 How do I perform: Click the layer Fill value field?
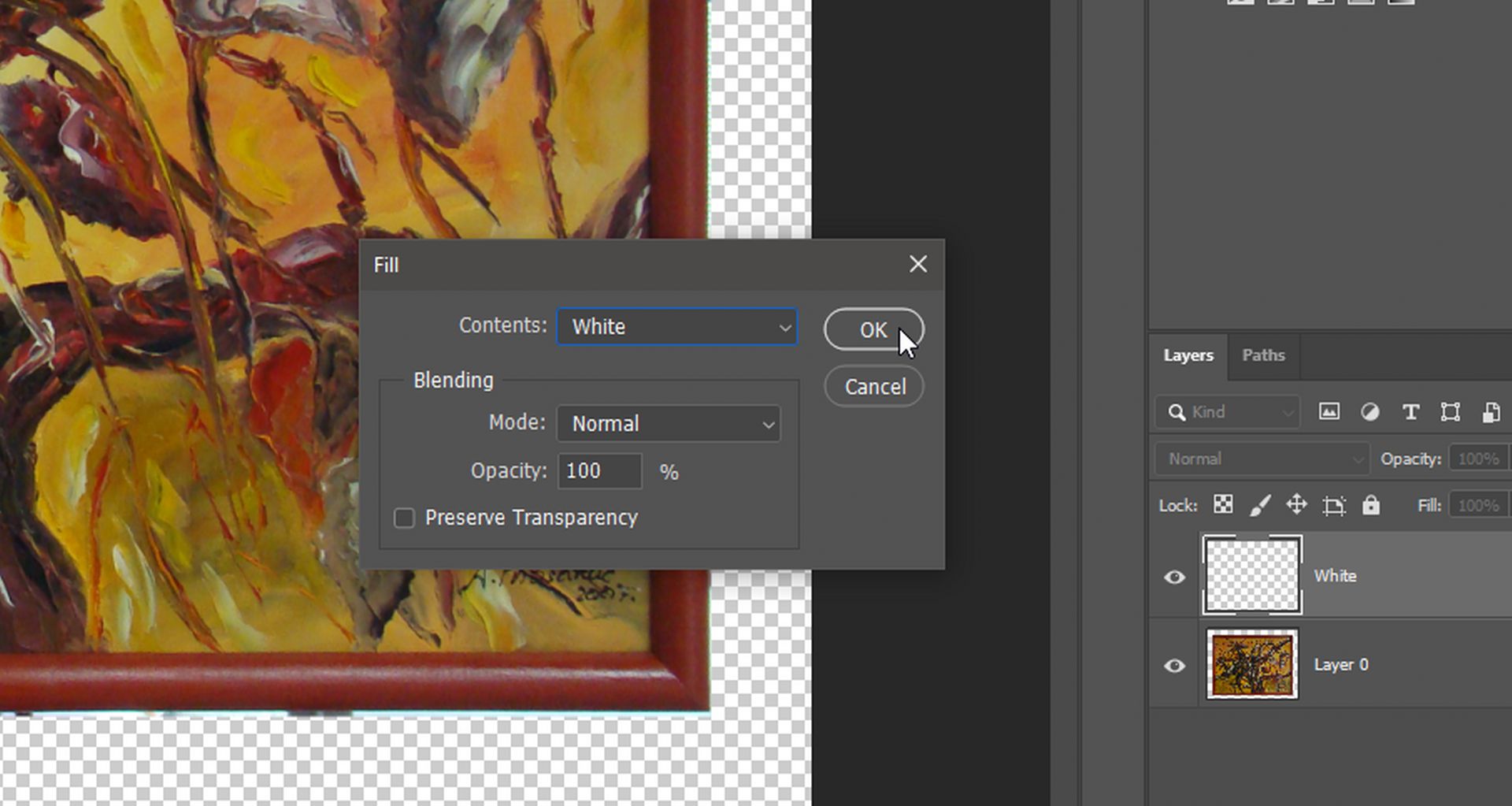(1478, 505)
